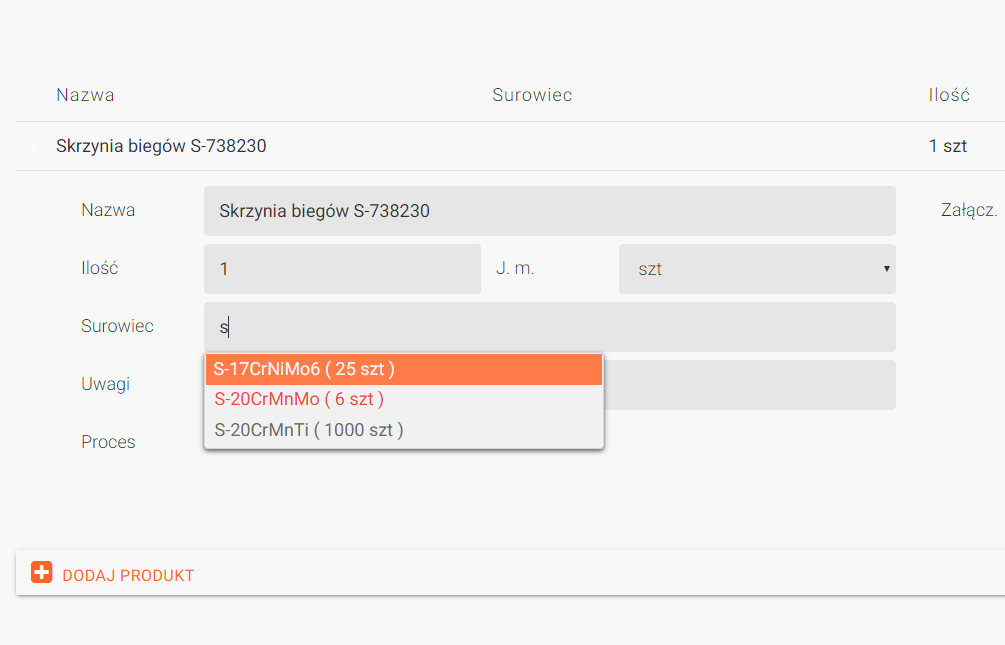The image size is (1005, 645).
Task: Focus the Uwagi notes field
Action: point(749,385)
